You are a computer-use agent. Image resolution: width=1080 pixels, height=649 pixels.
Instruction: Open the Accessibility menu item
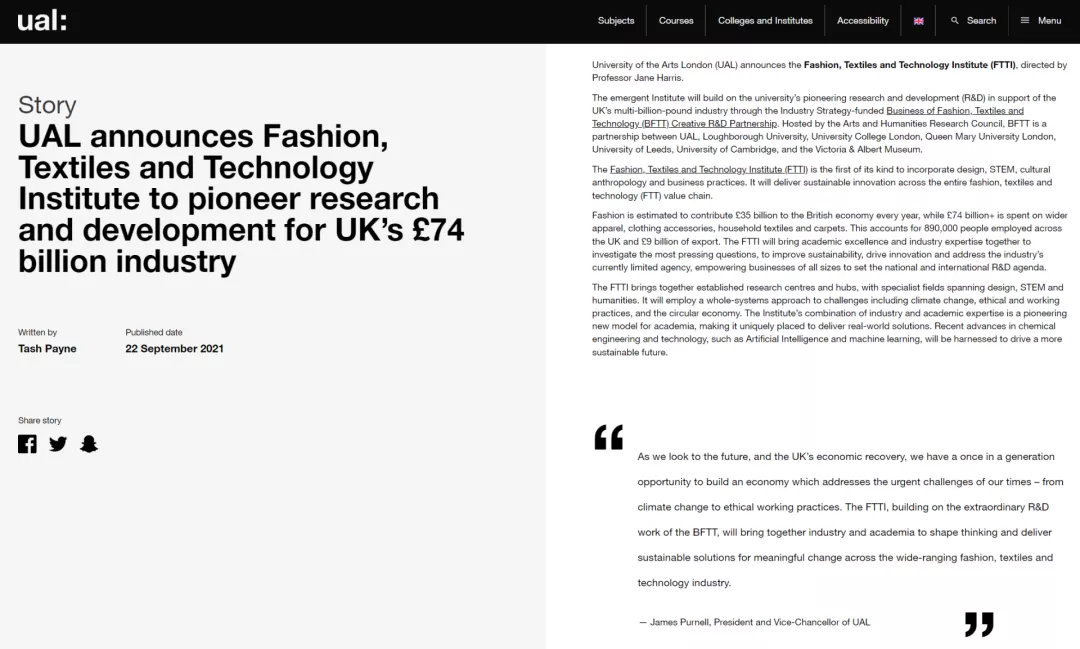[x=862, y=21]
